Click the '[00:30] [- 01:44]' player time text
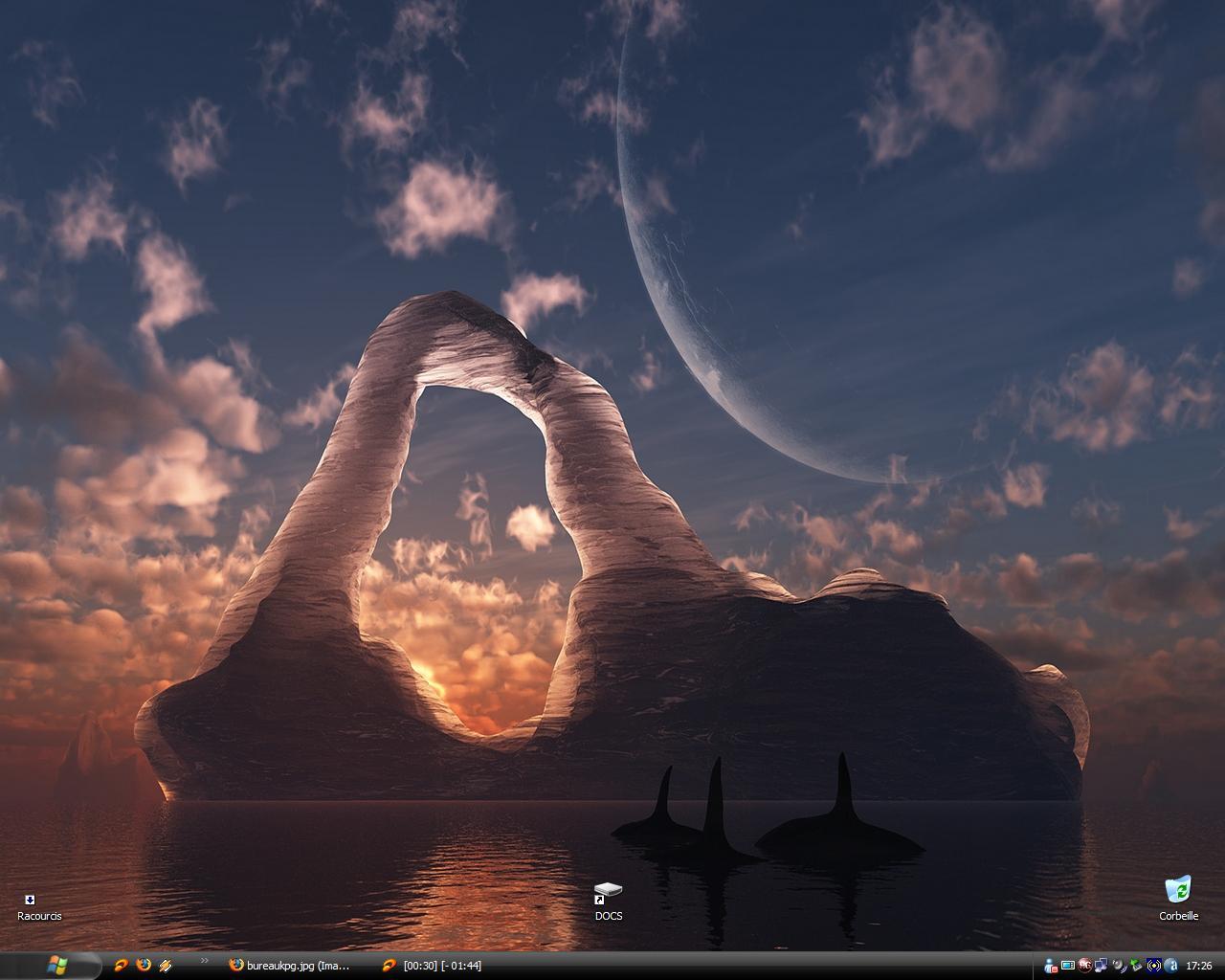The width and height of the screenshot is (1225, 980). click(x=442, y=966)
